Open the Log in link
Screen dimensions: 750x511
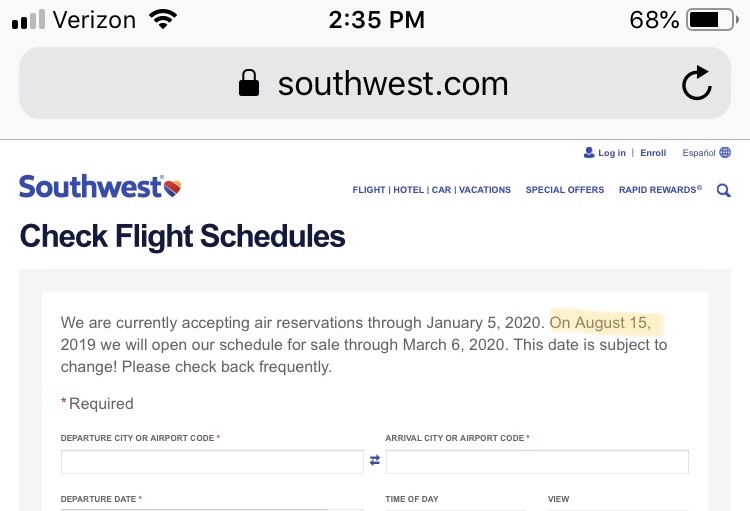pyautogui.click(x=612, y=153)
